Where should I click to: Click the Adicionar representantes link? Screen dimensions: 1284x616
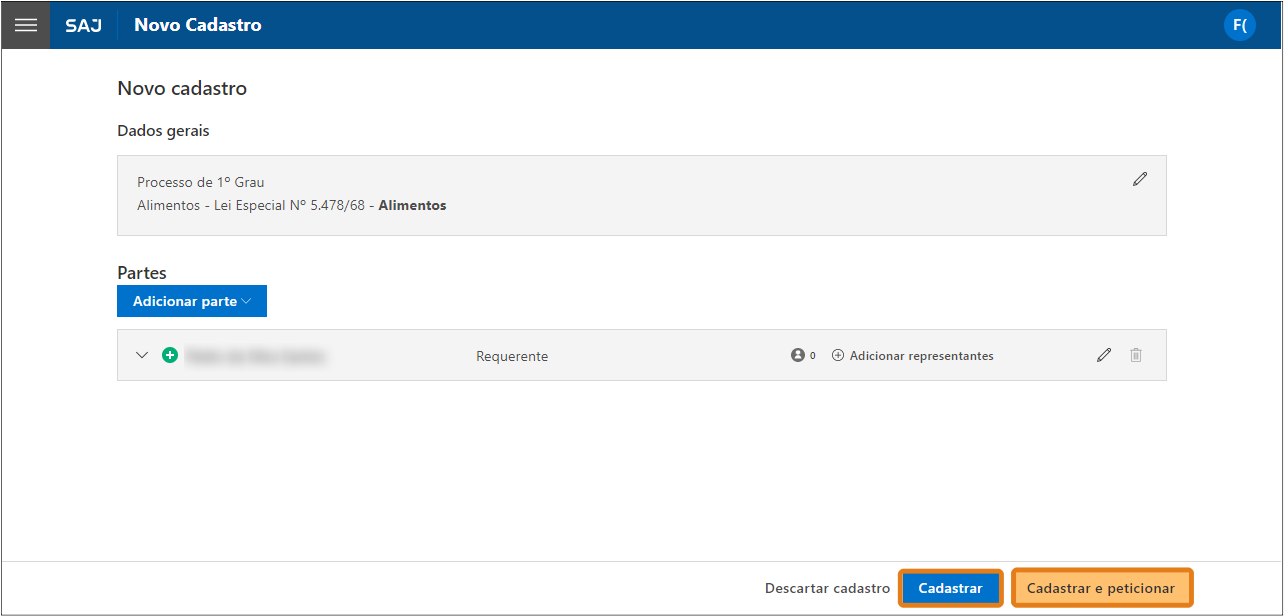921,356
